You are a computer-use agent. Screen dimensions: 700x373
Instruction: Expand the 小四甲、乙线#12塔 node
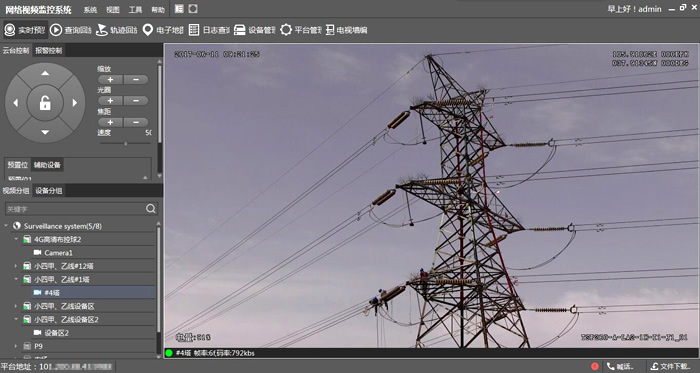click(x=16, y=266)
